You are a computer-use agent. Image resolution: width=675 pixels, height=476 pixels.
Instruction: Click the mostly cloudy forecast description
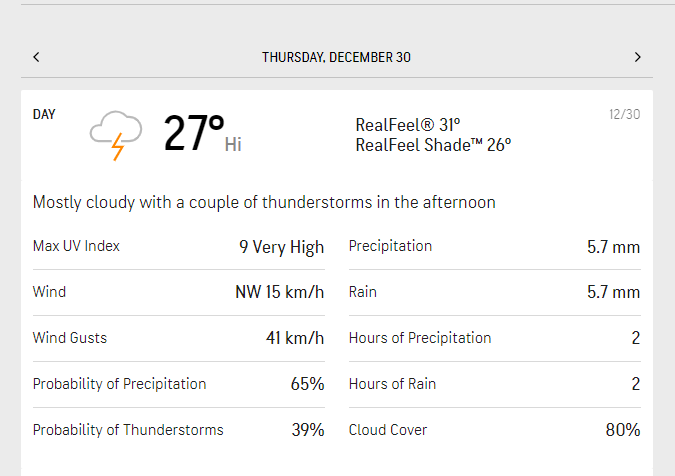(x=264, y=202)
